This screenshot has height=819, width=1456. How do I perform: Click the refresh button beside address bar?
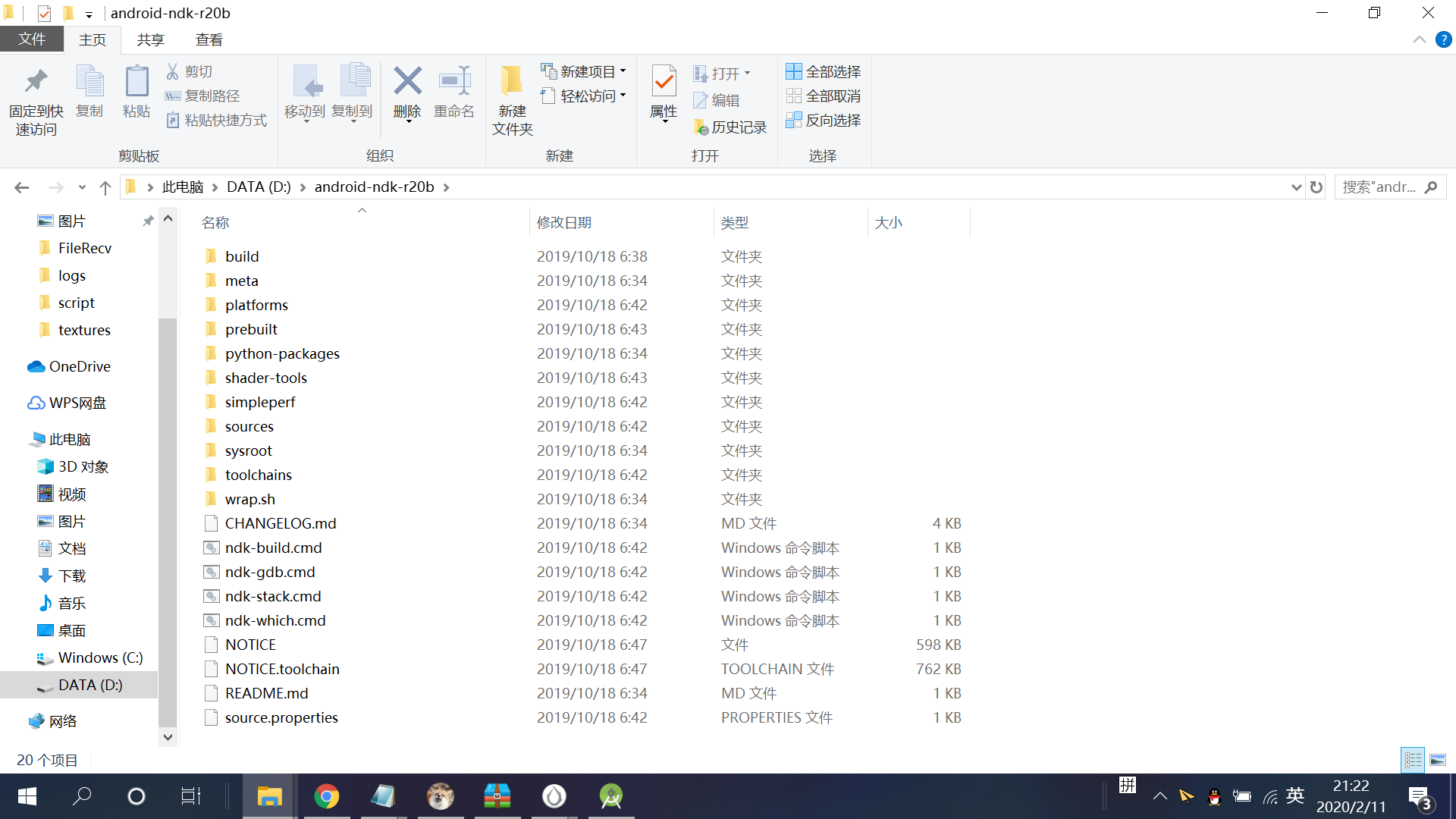1316,187
